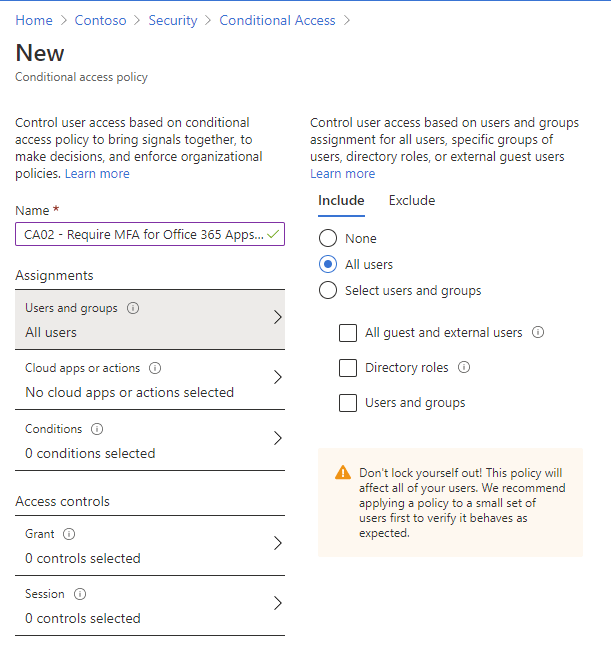Image resolution: width=611 pixels, height=647 pixels.
Task: Switch to the Include tab
Action: pyautogui.click(x=341, y=200)
